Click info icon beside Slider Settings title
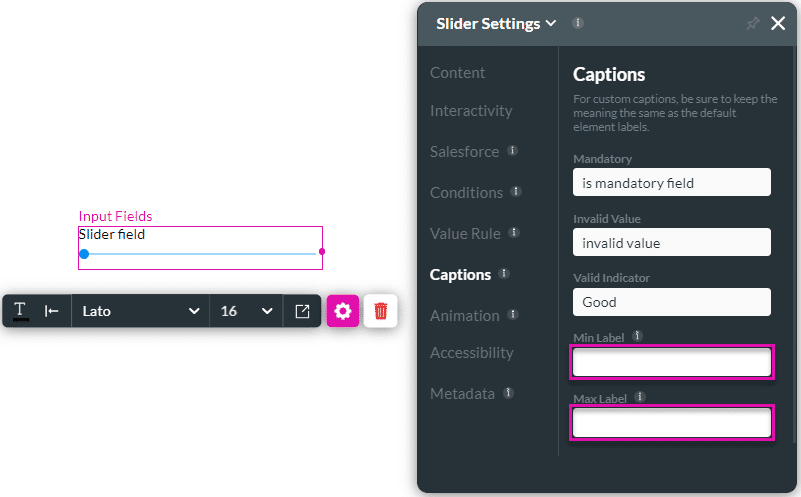This screenshot has height=497, width=801. [578, 23]
